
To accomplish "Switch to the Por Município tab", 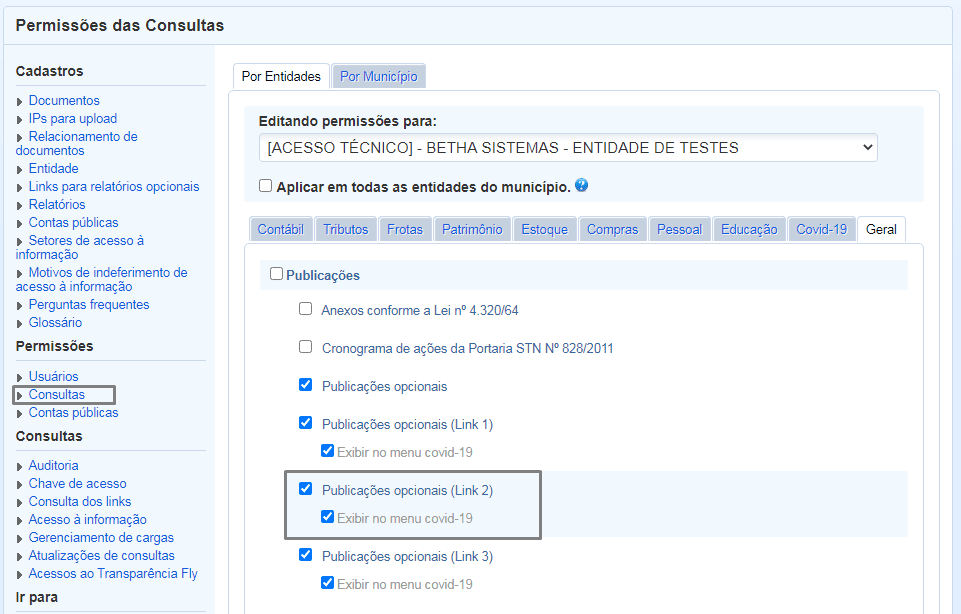I will pyautogui.click(x=378, y=75).
